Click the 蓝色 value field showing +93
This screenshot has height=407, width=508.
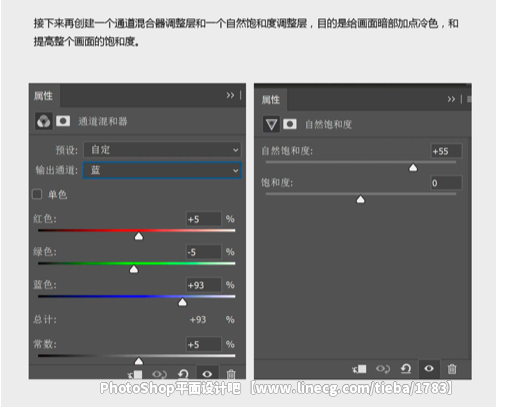[x=204, y=285]
